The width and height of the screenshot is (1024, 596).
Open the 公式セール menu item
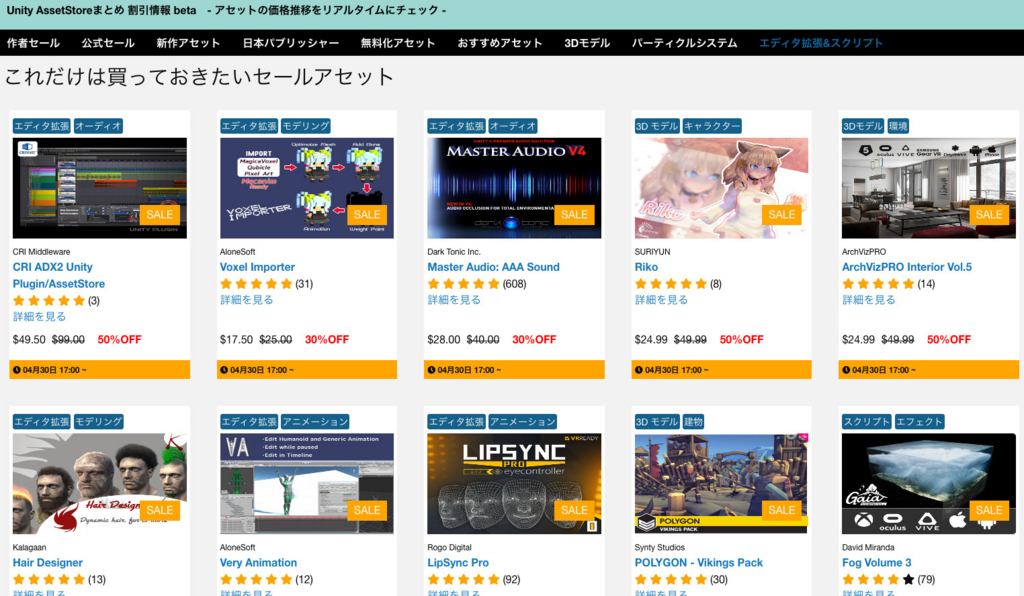click(108, 43)
